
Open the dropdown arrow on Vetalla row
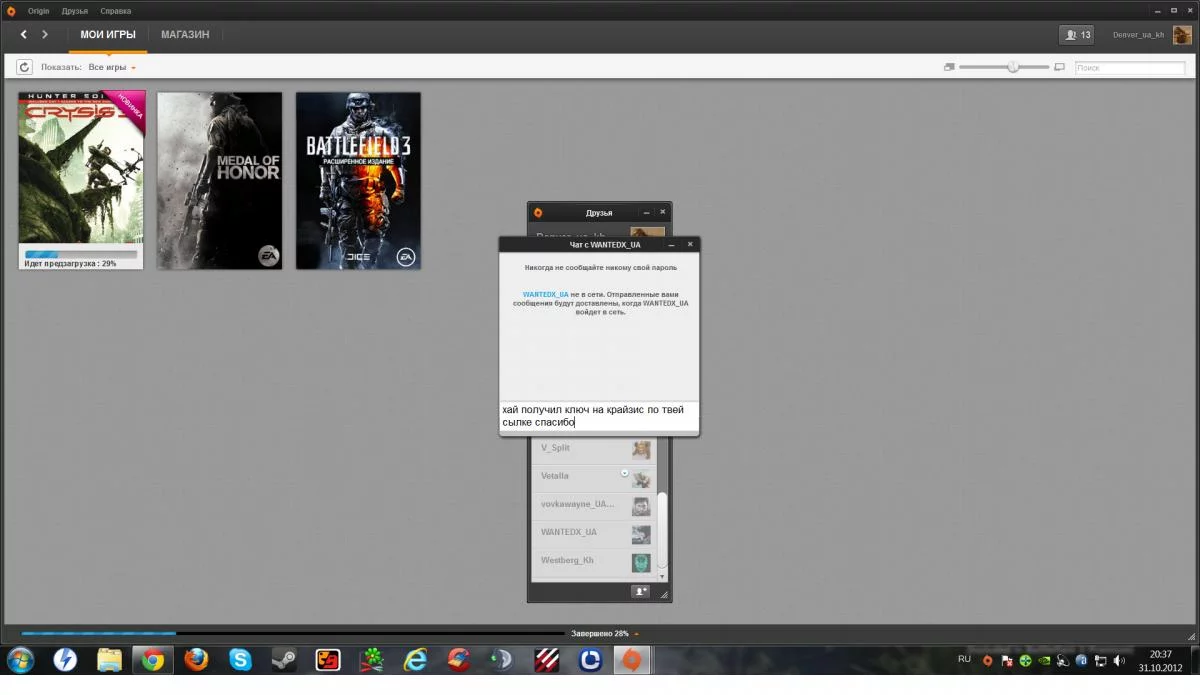tap(625, 472)
